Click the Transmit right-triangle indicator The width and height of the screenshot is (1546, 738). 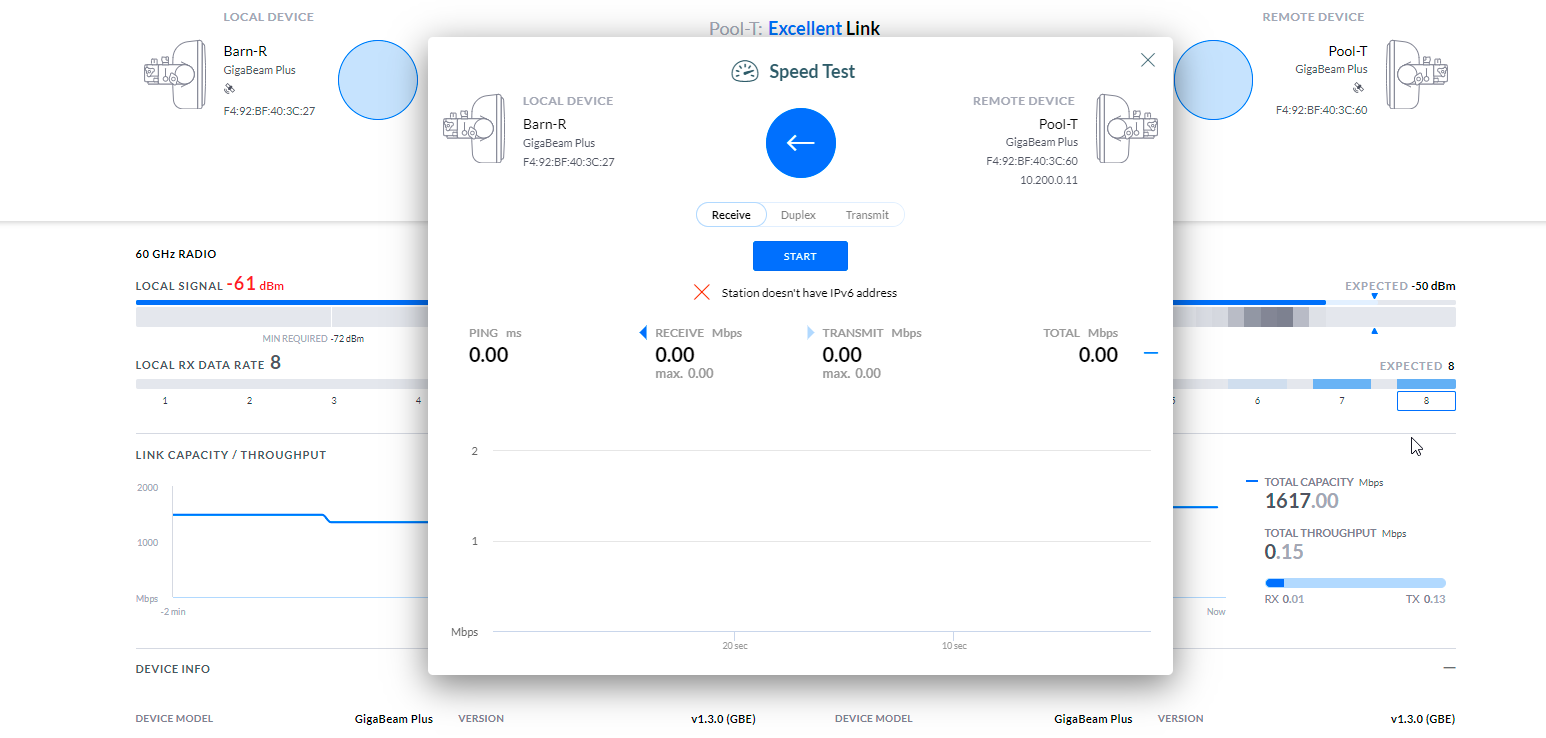point(811,333)
